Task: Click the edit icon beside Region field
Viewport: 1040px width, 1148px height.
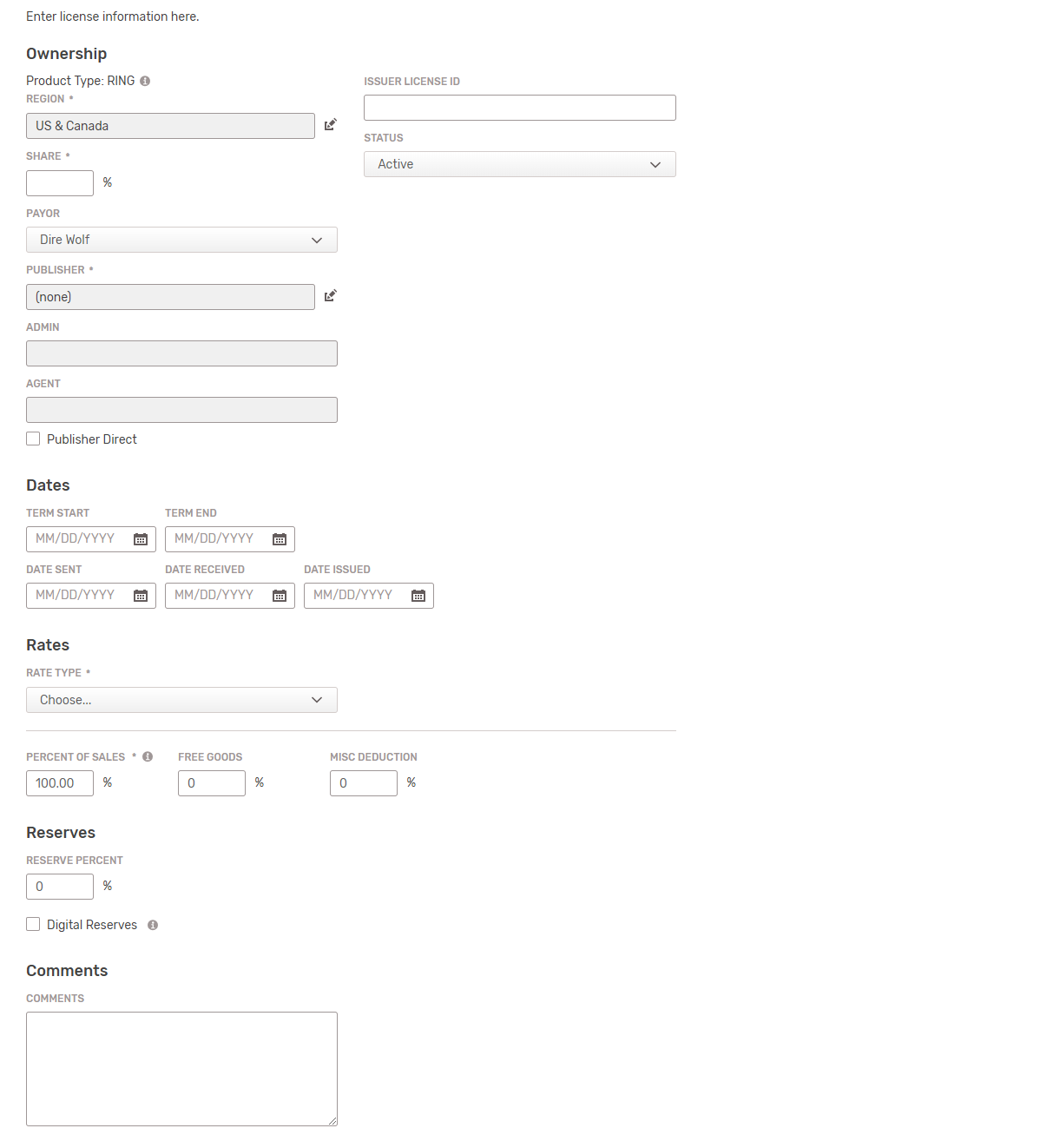Action: 330,125
